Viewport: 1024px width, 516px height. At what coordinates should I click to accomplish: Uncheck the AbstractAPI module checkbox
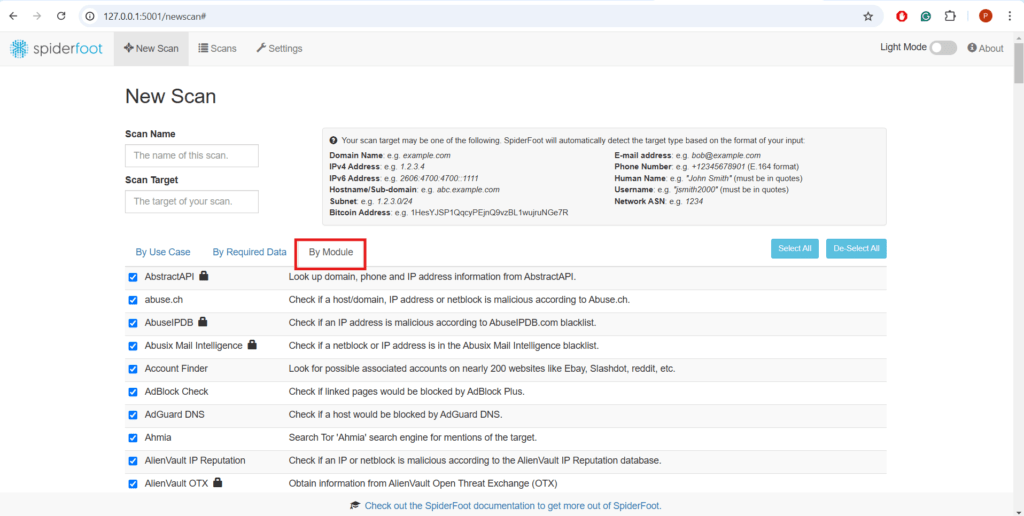click(133, 277)
